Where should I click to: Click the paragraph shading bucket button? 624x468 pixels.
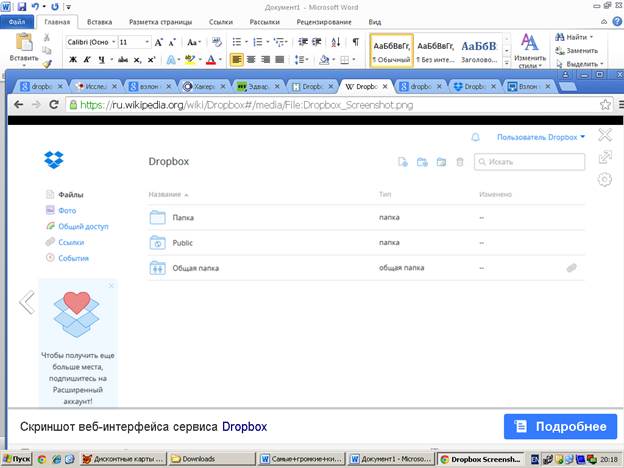324,60
